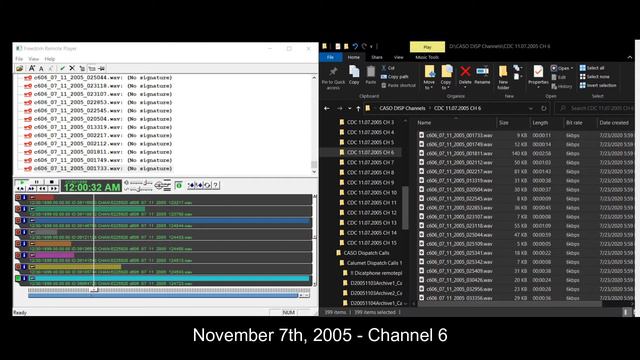The width and height of the screenshot is (640, 360).
Task: Click the dark blue track waveform bar
Action: (169, 221)
